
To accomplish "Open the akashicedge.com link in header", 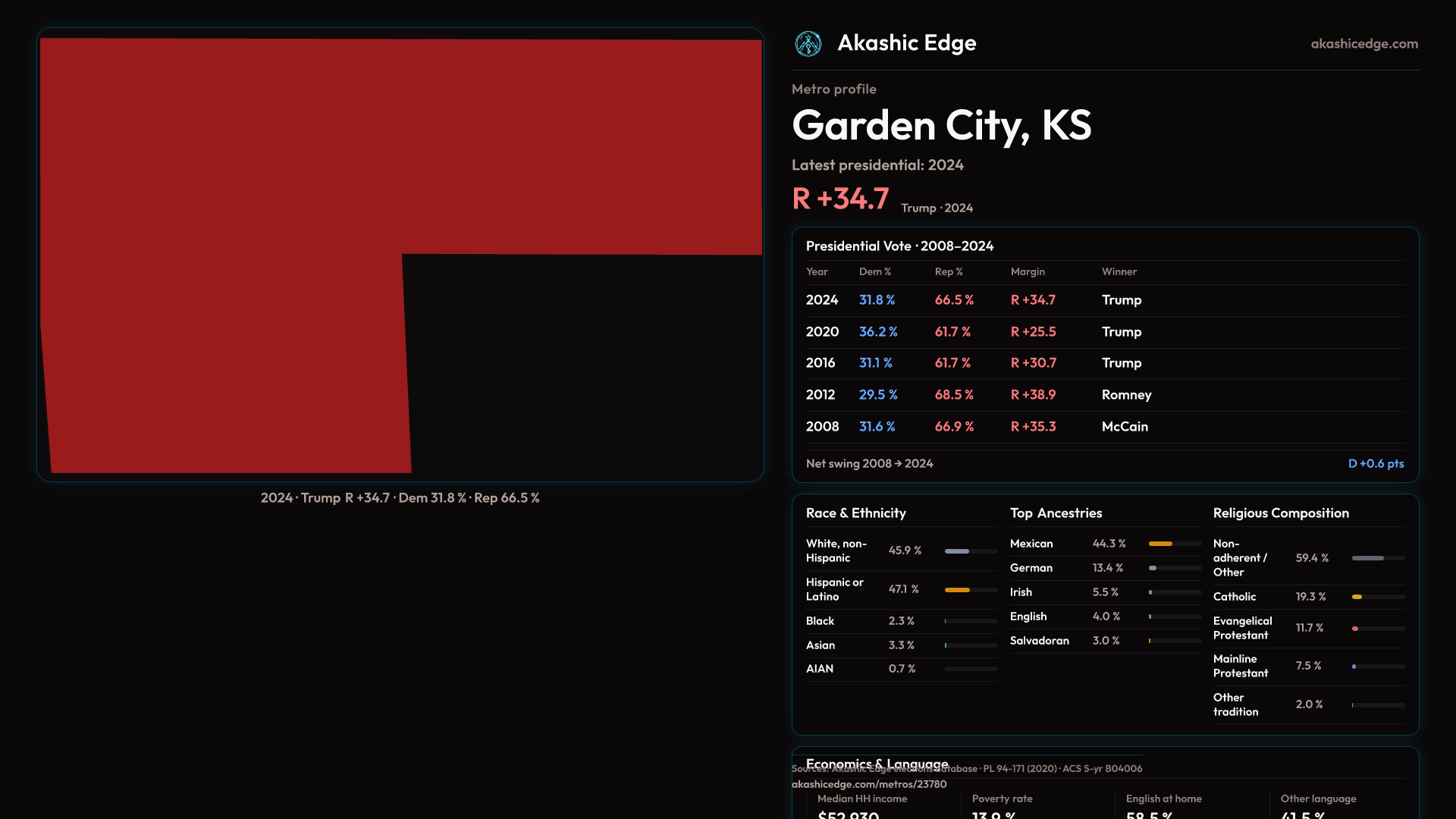I will pos(1363,44).
